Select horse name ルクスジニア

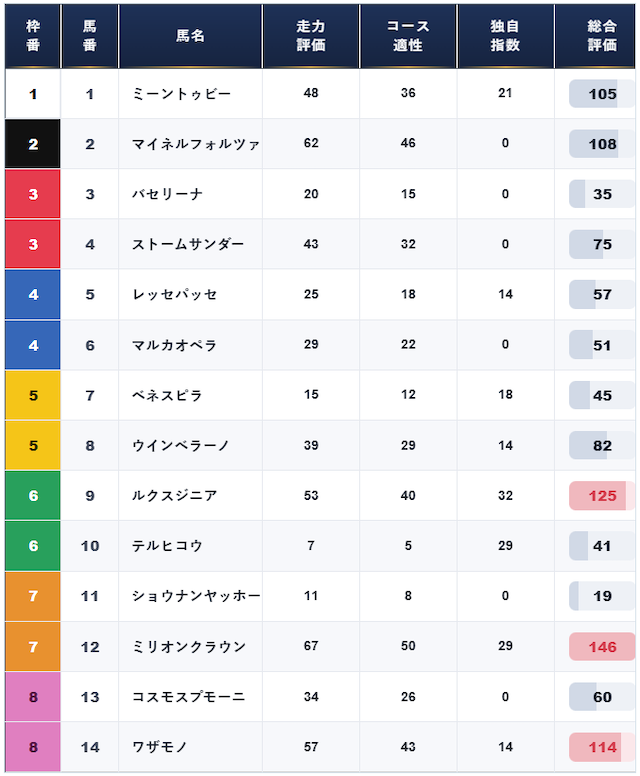pyautogui.click(x=174, y=496)
